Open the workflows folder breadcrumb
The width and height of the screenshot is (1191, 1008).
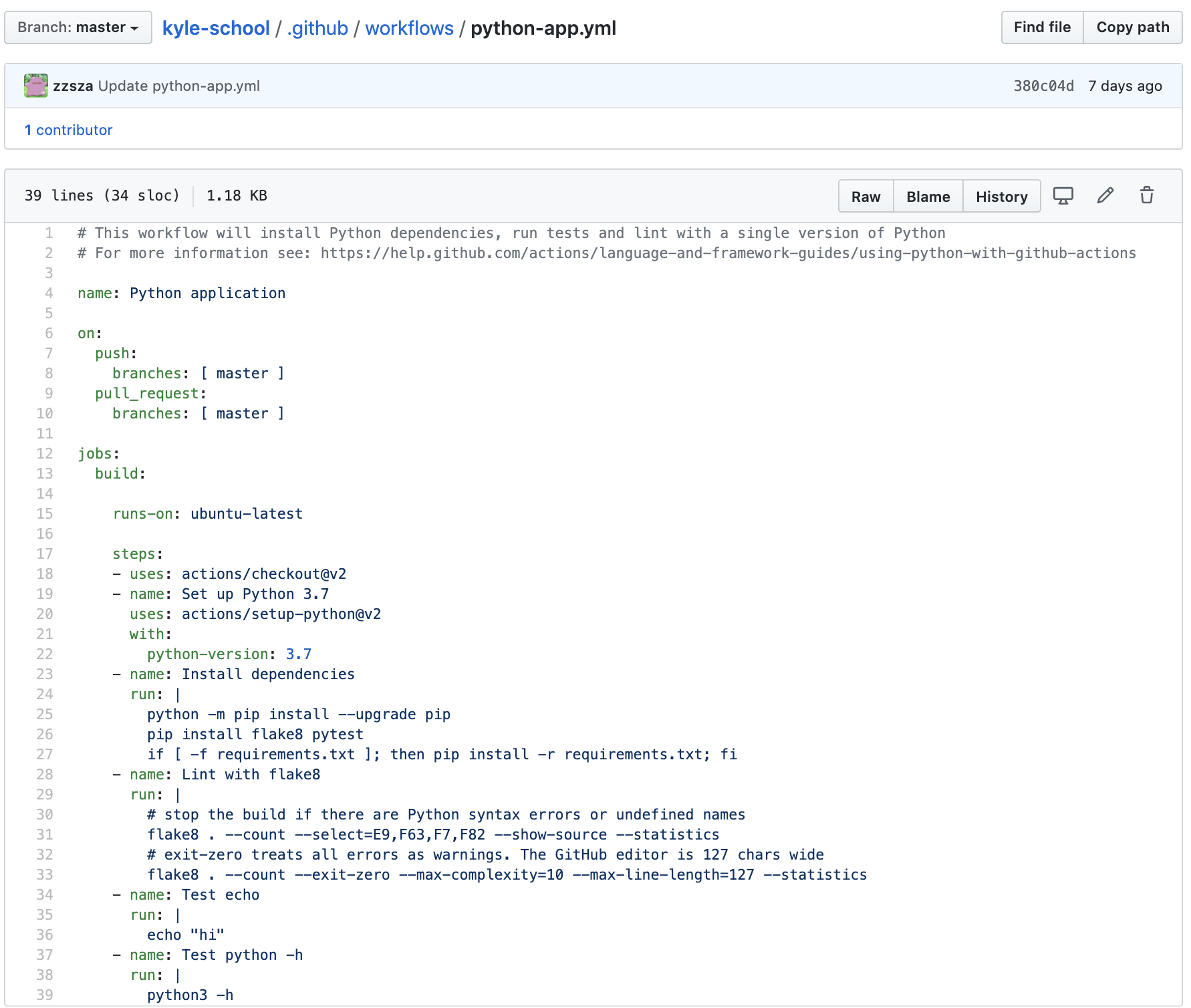[409, 28]
